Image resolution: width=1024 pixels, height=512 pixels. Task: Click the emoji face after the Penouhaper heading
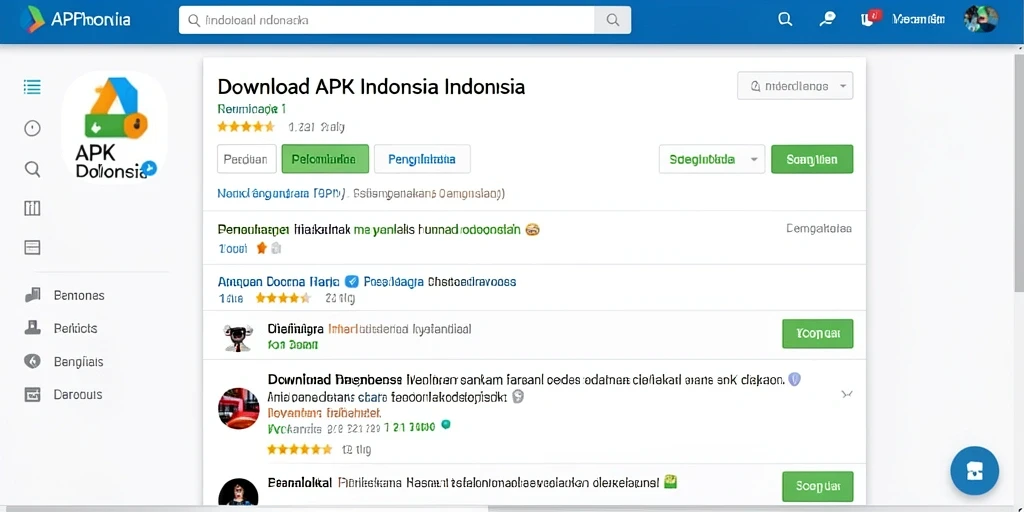(x=533, y=229)
